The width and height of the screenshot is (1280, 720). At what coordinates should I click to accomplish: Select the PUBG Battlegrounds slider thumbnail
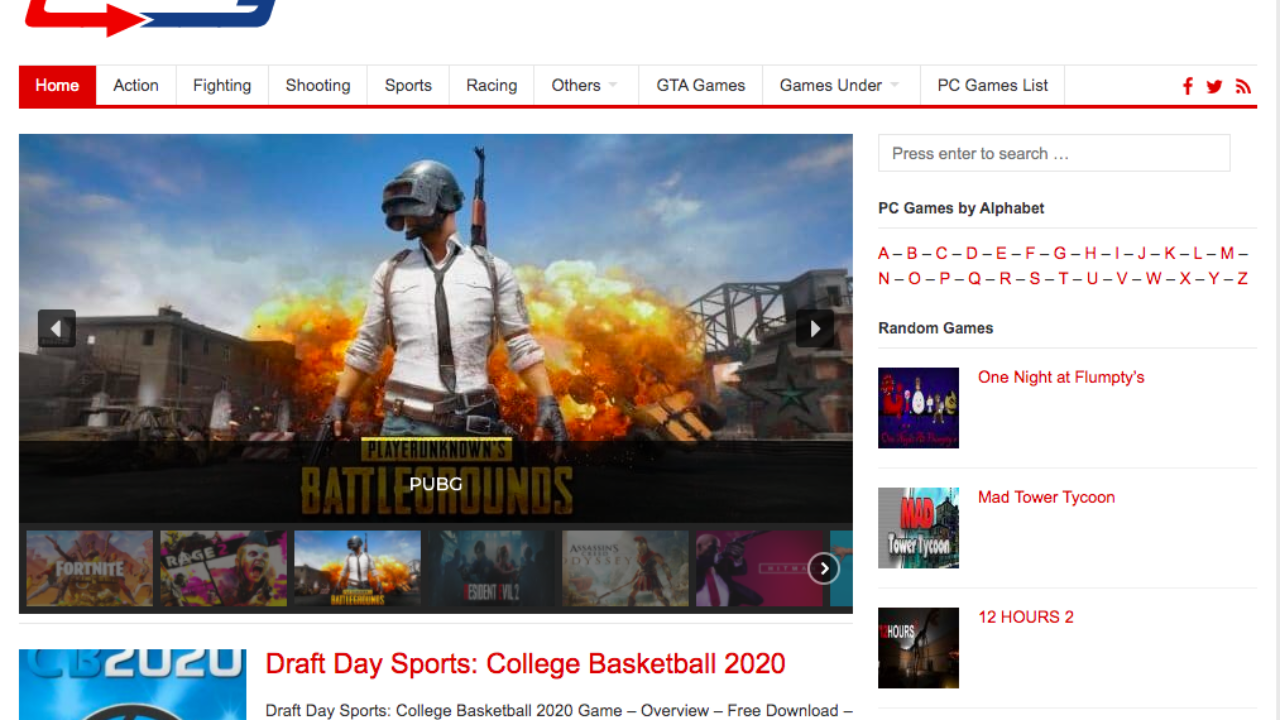358,568
